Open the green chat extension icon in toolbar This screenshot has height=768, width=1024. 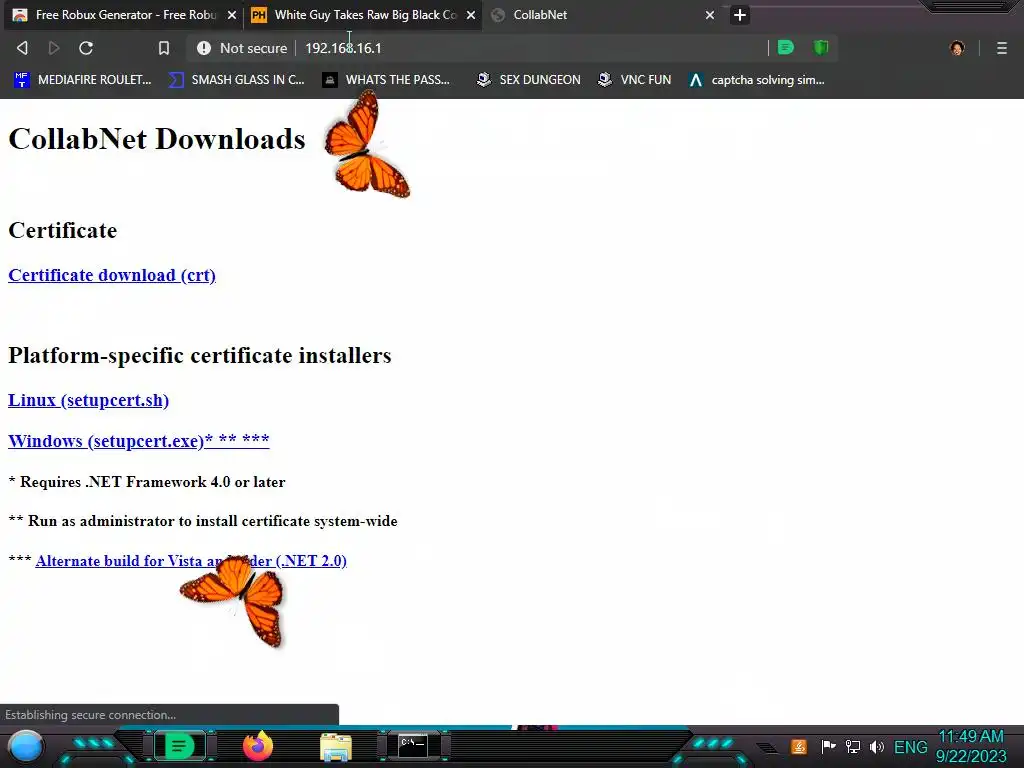(x=786, y=48)
